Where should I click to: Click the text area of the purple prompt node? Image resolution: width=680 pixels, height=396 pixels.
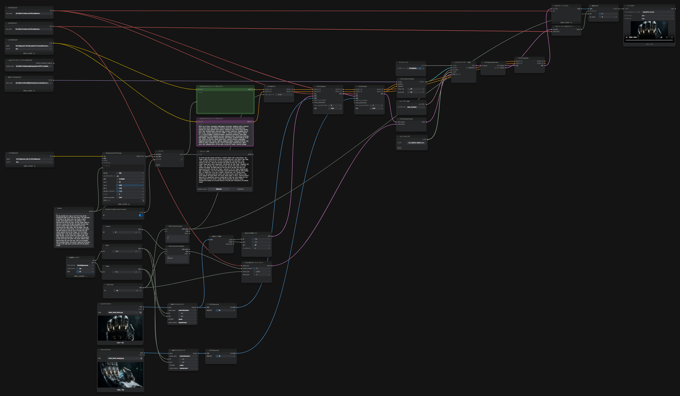225,134
